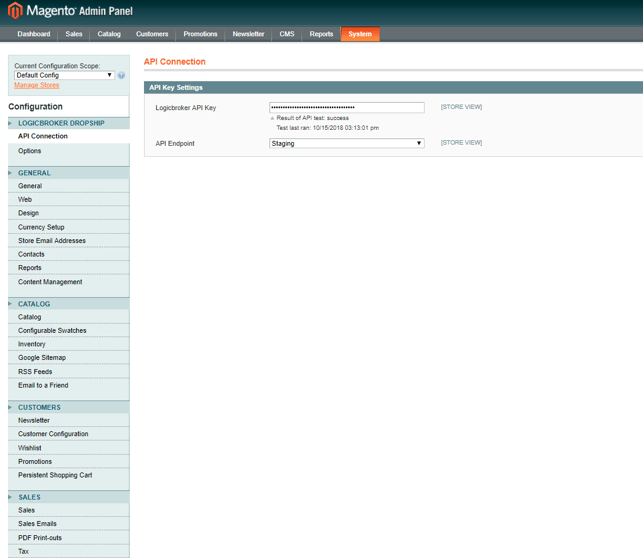This screenshot has width=643, height=558.
Task: Collapse the Customers section arrow
Action: click(11, 407)
